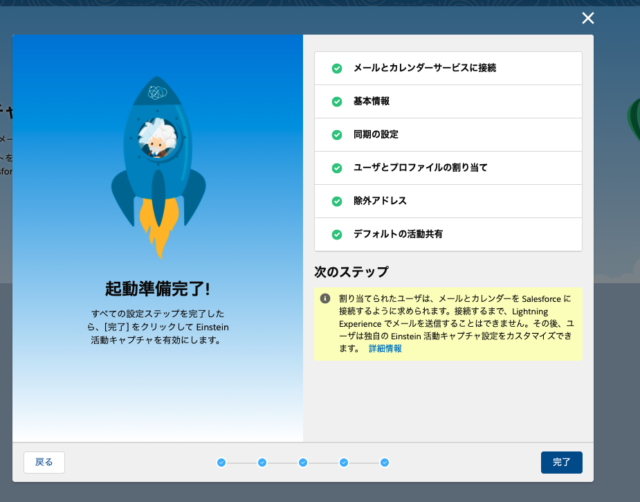Select the 除外アドレス row
The image size is (640, 502).
pyautogui.click(x=448, y=201)
